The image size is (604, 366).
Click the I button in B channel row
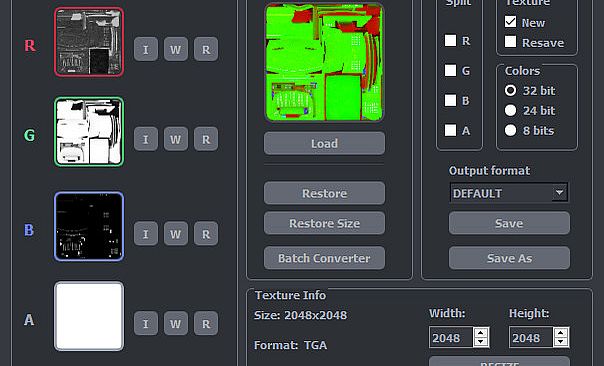point(146,233)
